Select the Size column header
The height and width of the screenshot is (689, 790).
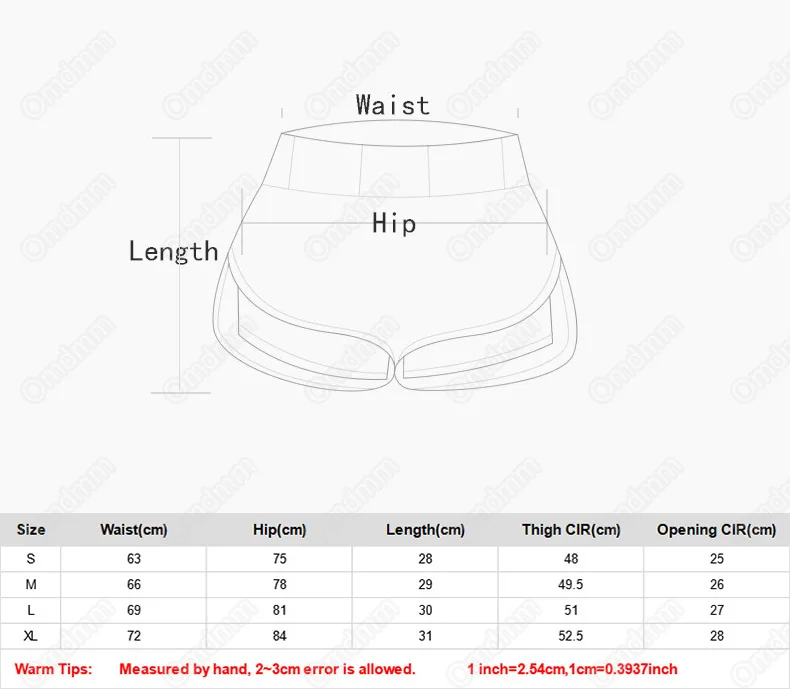(x=31, y=529)
